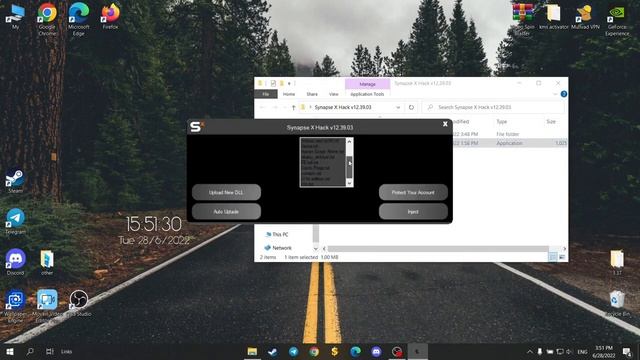Click the listbox scroll up arrow
This screenshot has width=640, height=360.
[349, 142]
